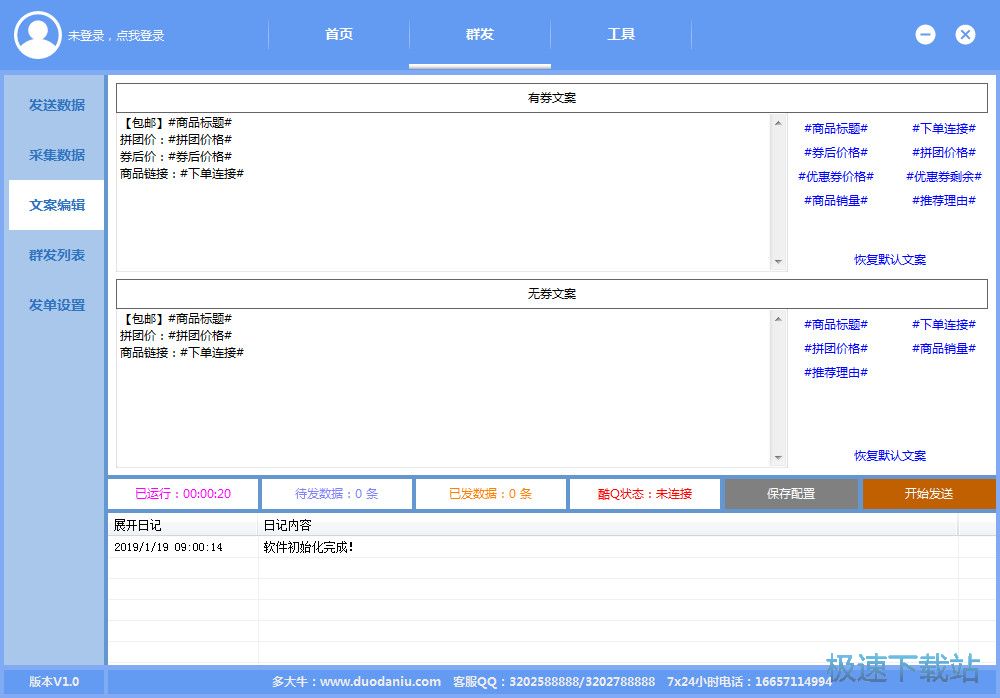Click the orange 开始发送 button
The image size is (1000, 698).
coord(928,494)
